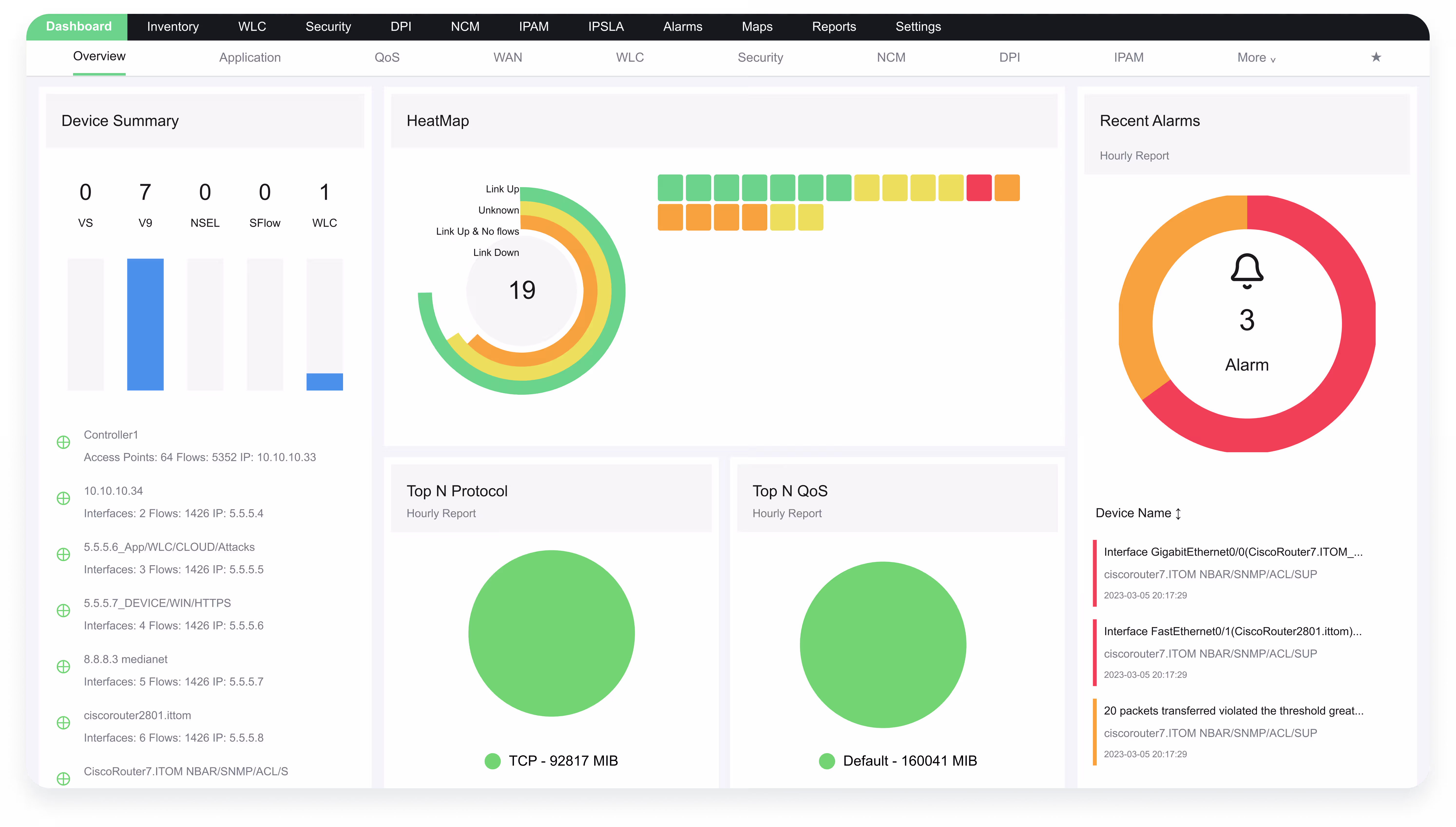Expand the 10.10.10.34 device entry
Screen dimensions: 1456x827
point(63,498)
